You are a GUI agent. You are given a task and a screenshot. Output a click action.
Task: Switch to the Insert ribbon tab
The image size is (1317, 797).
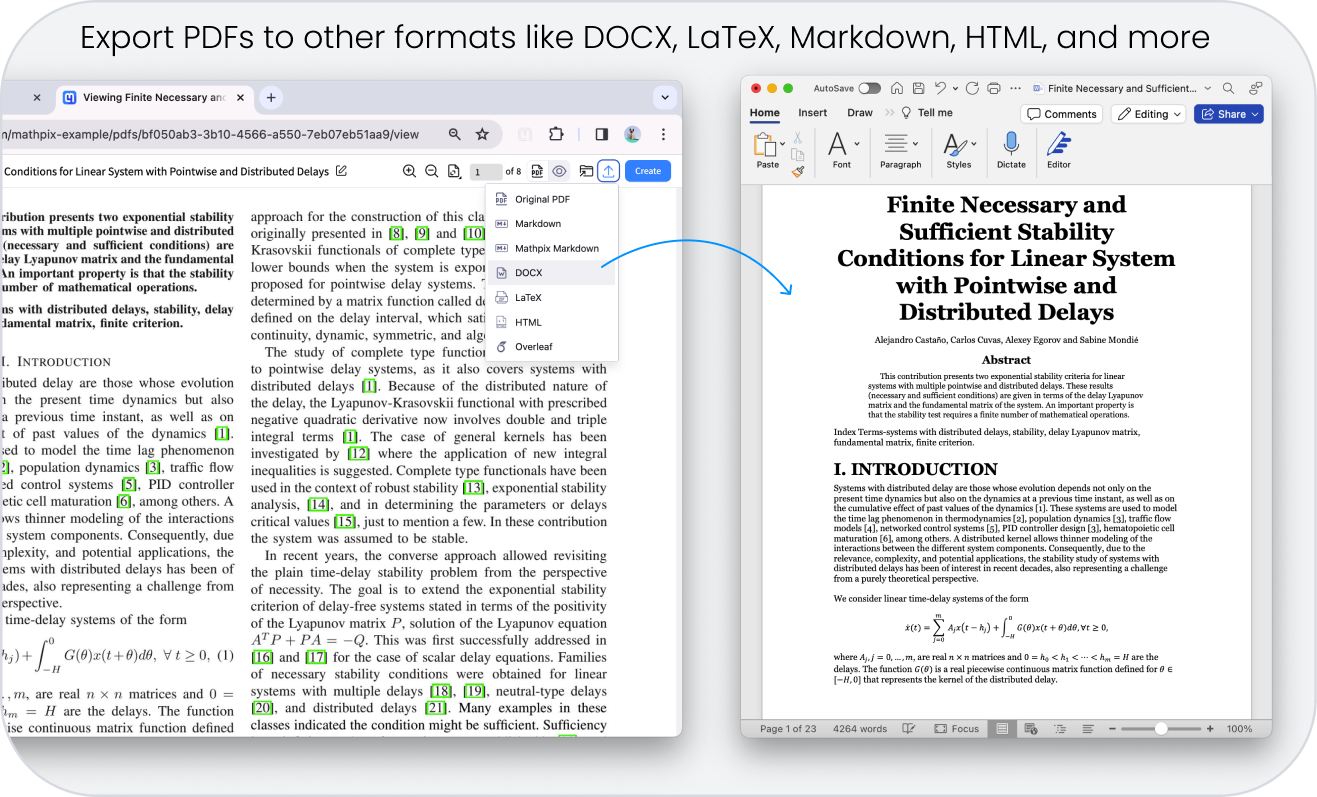(x=813, y=113)
